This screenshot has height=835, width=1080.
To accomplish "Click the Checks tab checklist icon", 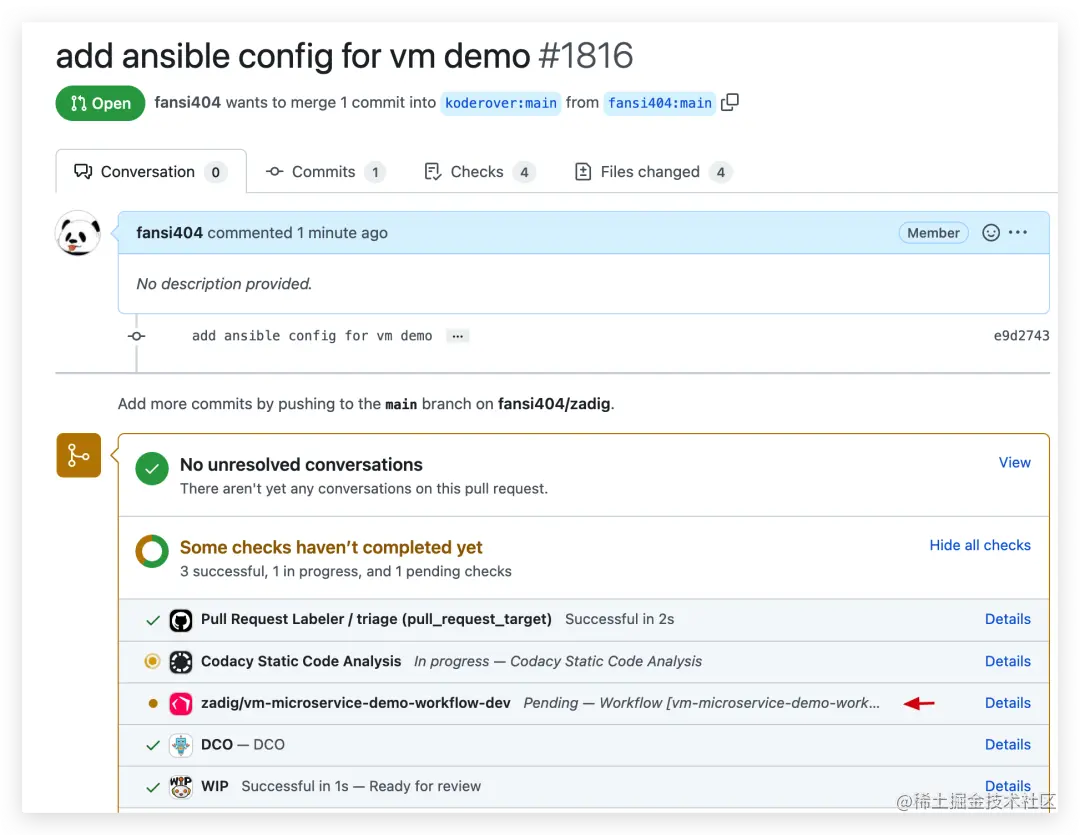I will pos(433,172).
